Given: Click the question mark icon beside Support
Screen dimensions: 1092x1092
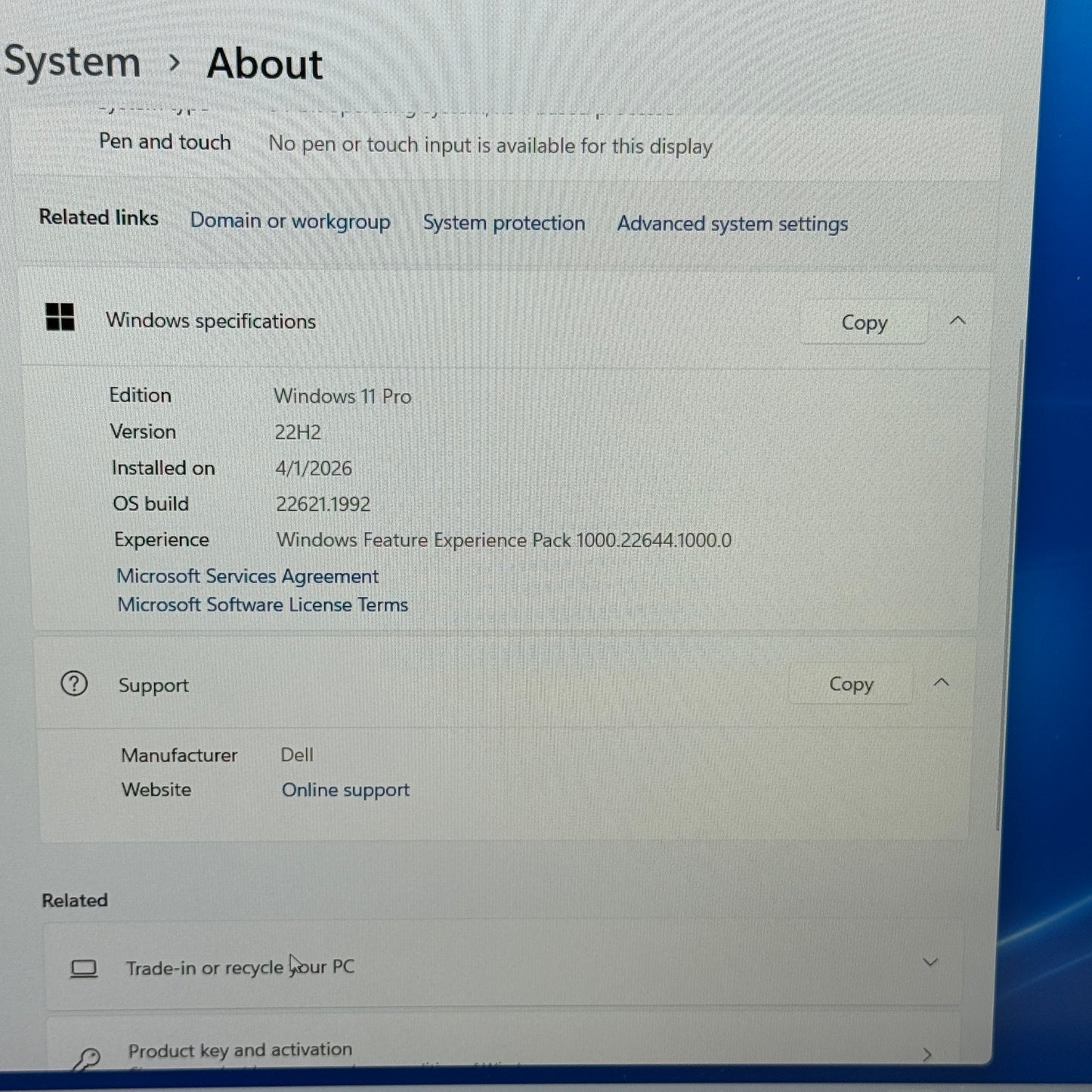Looking at the screenshot, I should pos(74,683).
